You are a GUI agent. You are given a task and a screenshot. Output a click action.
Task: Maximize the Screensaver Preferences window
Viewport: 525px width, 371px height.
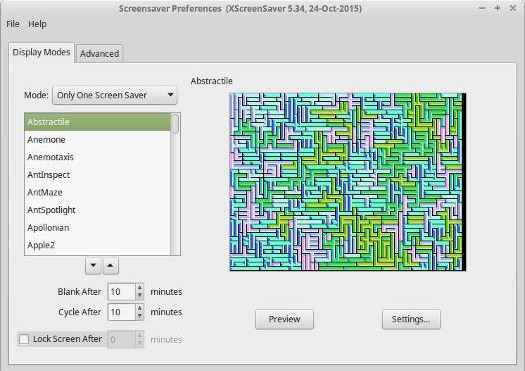pyautogui.click(x=498, y=8)
